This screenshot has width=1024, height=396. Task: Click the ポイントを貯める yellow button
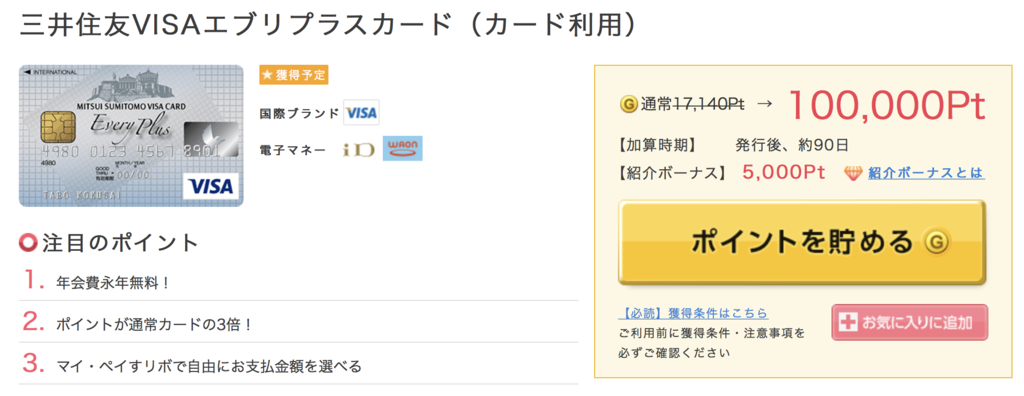click(802, 242)
